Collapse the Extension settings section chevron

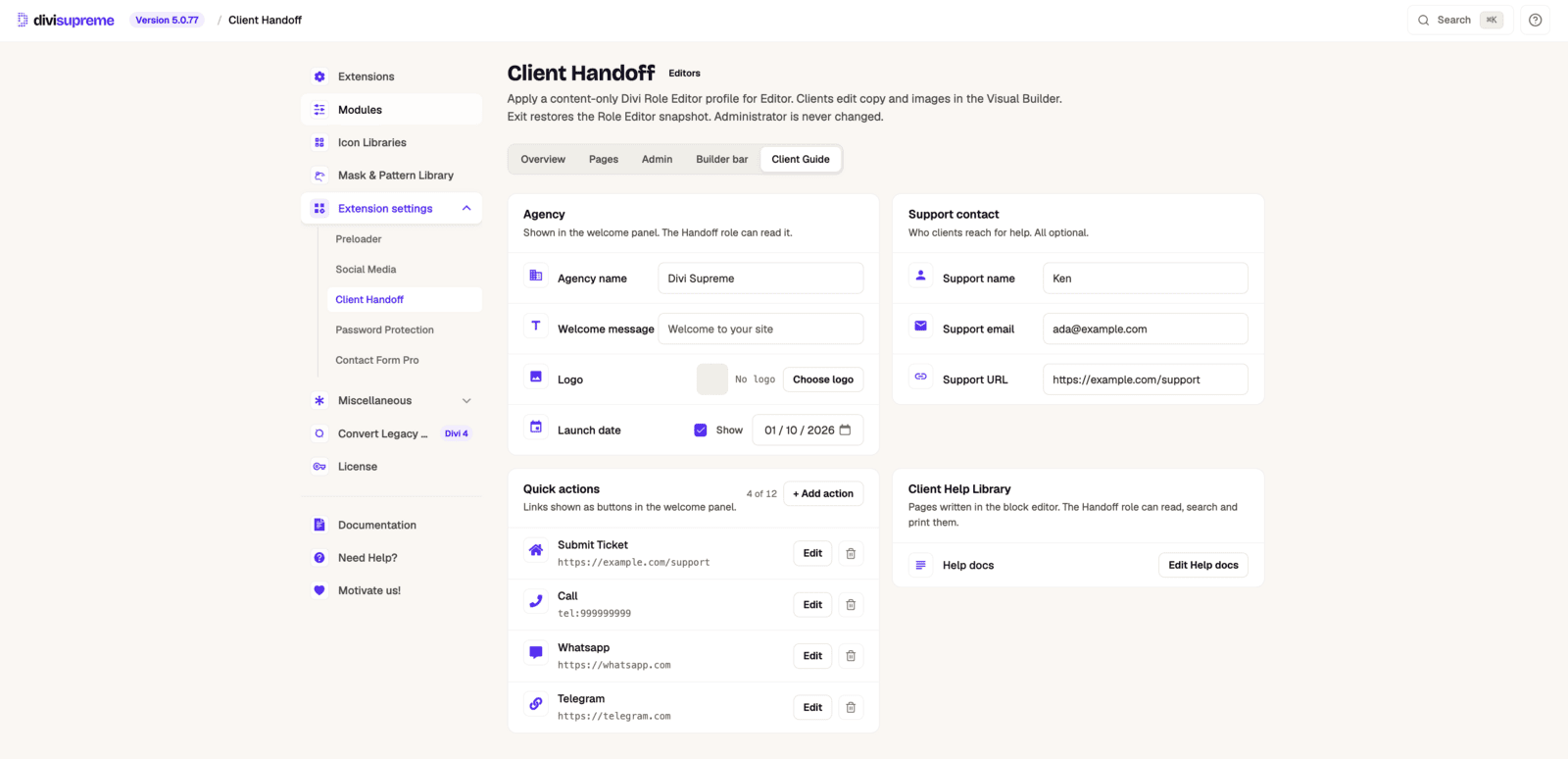[466, 208]
